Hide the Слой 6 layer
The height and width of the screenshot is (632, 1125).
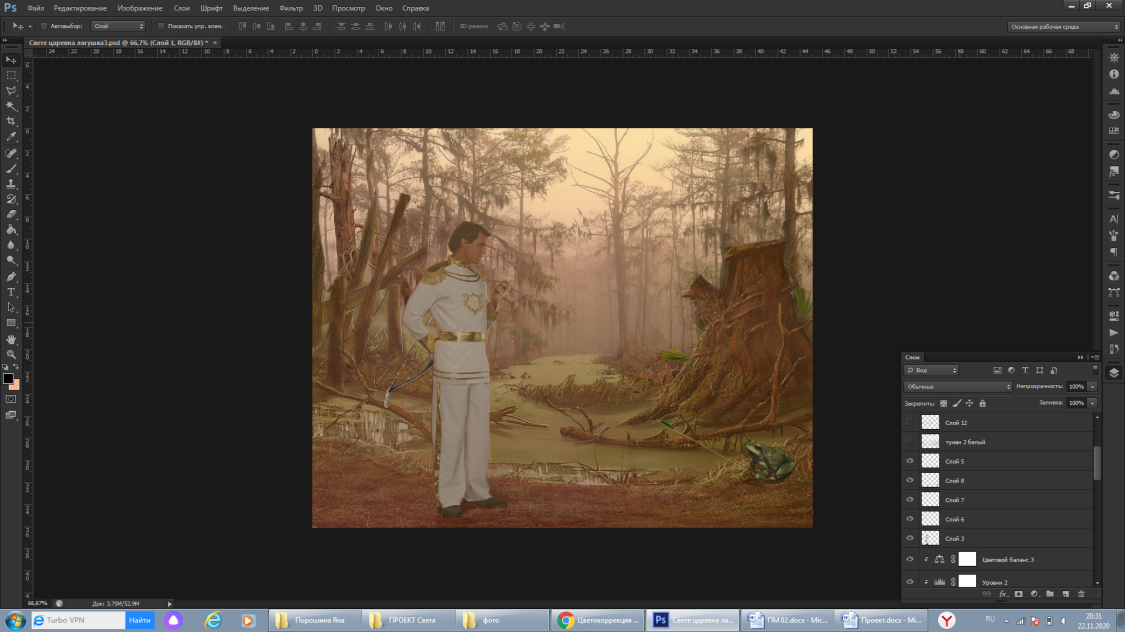click(910, 519)
